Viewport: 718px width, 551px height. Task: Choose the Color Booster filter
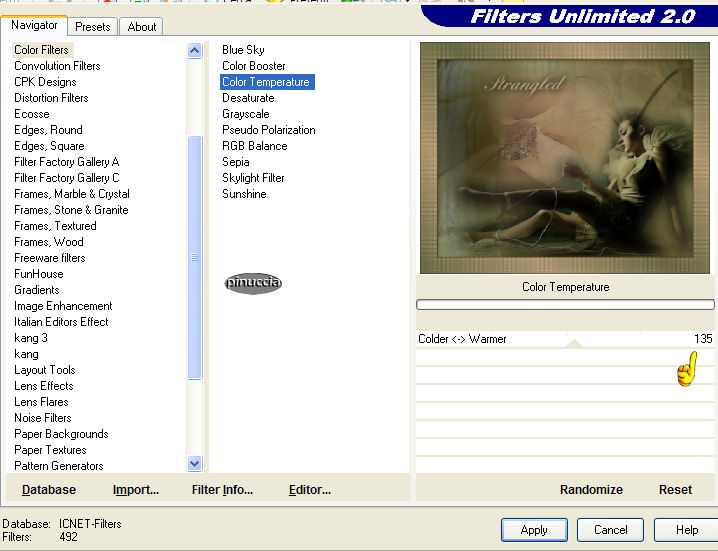(x=254, y=66)
